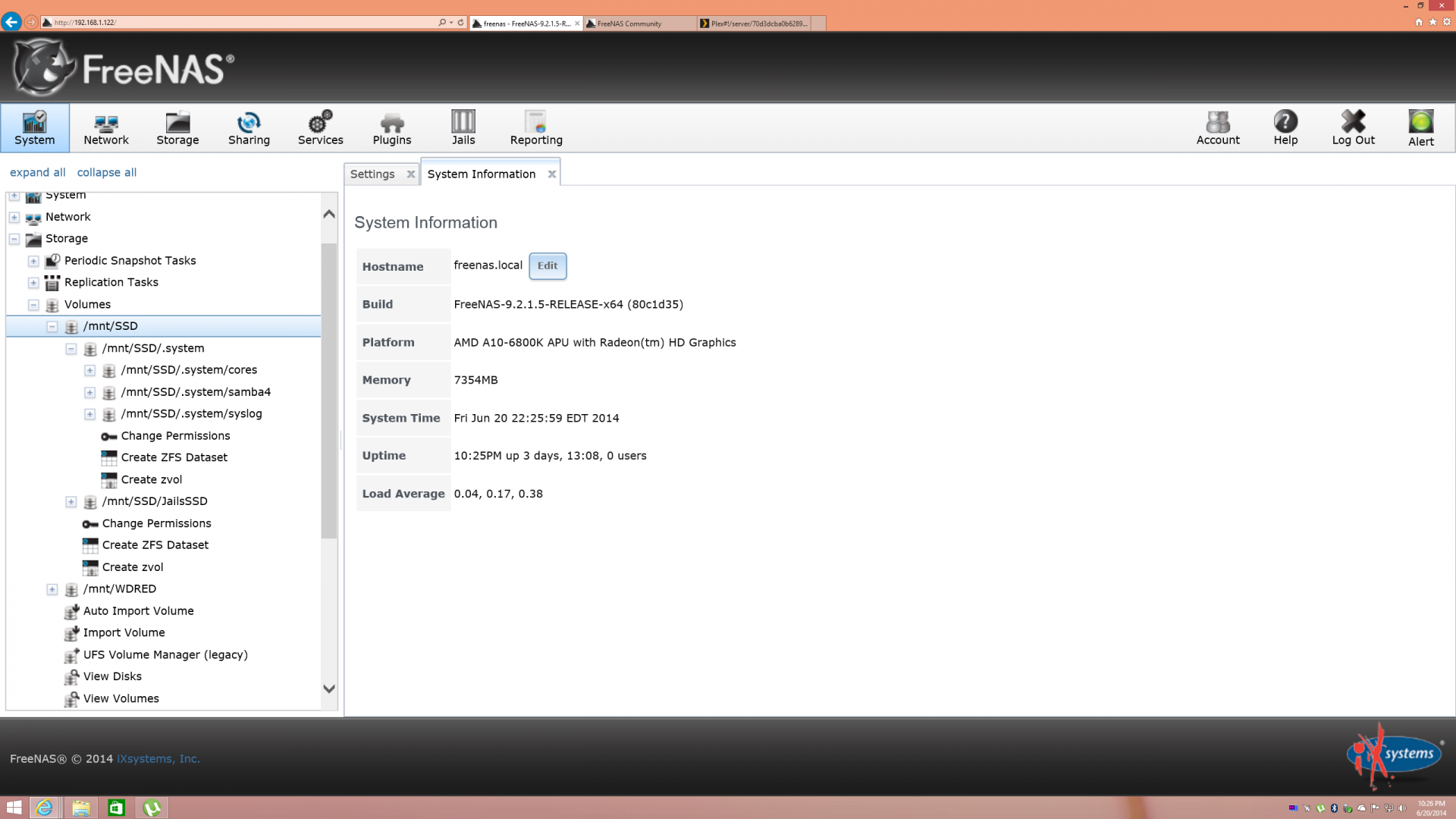Open Internet Explorer in taskbar
The image size is (1456, 819).
(44, 808)
